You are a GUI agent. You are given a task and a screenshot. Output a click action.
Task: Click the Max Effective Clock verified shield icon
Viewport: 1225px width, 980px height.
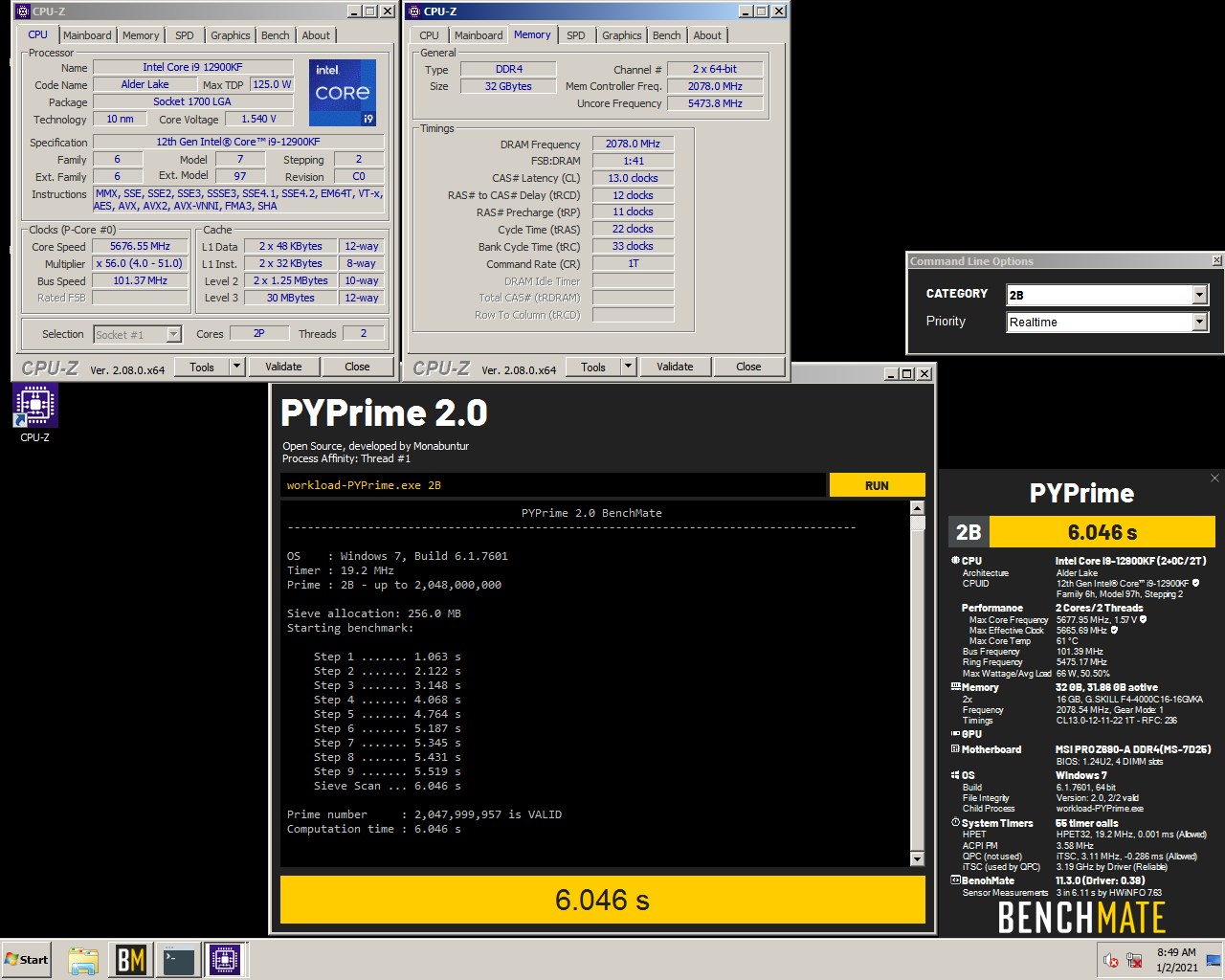click(1114, 630)
